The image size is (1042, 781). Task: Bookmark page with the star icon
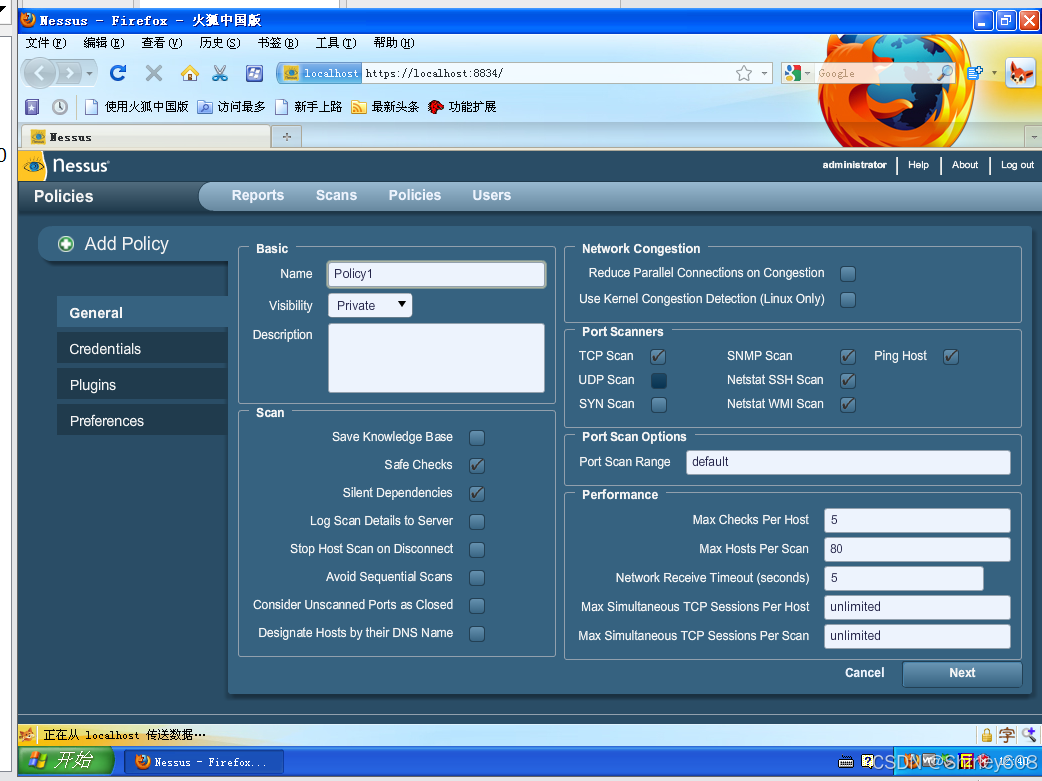tap(744, 73)
